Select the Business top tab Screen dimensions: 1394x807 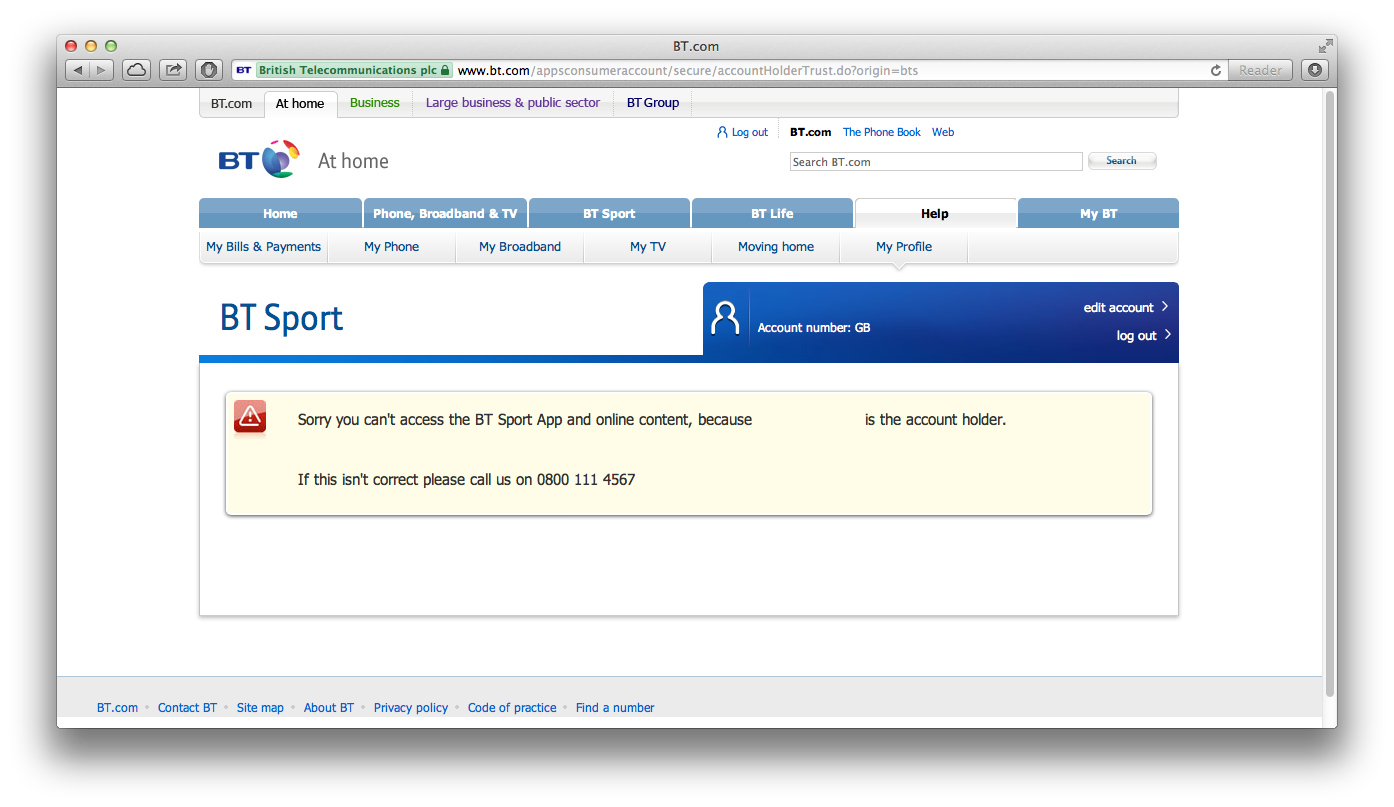[x=374, y=103]
